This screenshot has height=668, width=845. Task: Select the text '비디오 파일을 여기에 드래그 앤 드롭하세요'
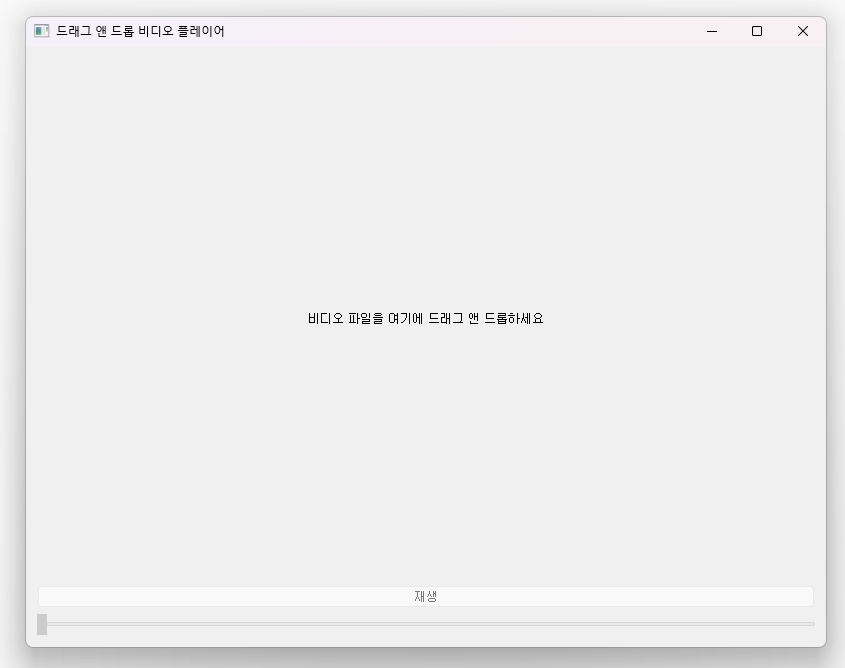(424, 317)
